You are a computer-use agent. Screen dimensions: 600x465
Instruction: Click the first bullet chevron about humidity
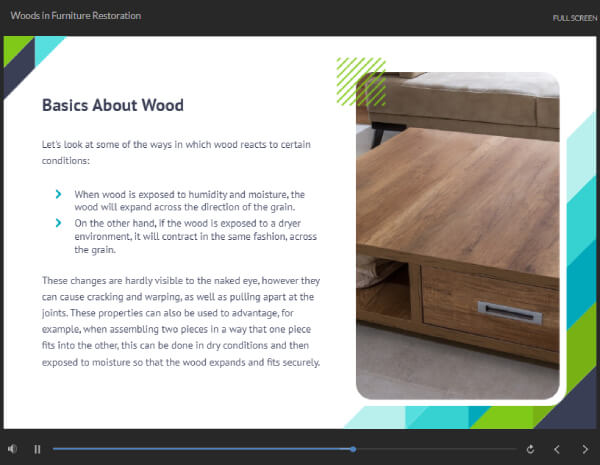(x=59, y=193)
